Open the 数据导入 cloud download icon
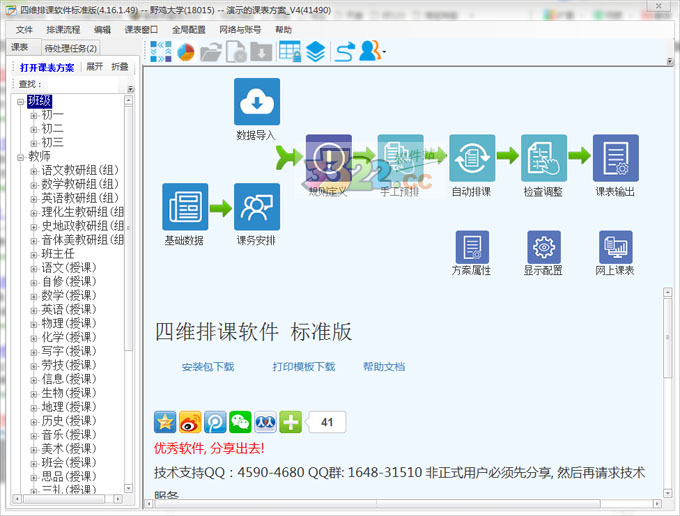680x516 pixels. (257, 101)
